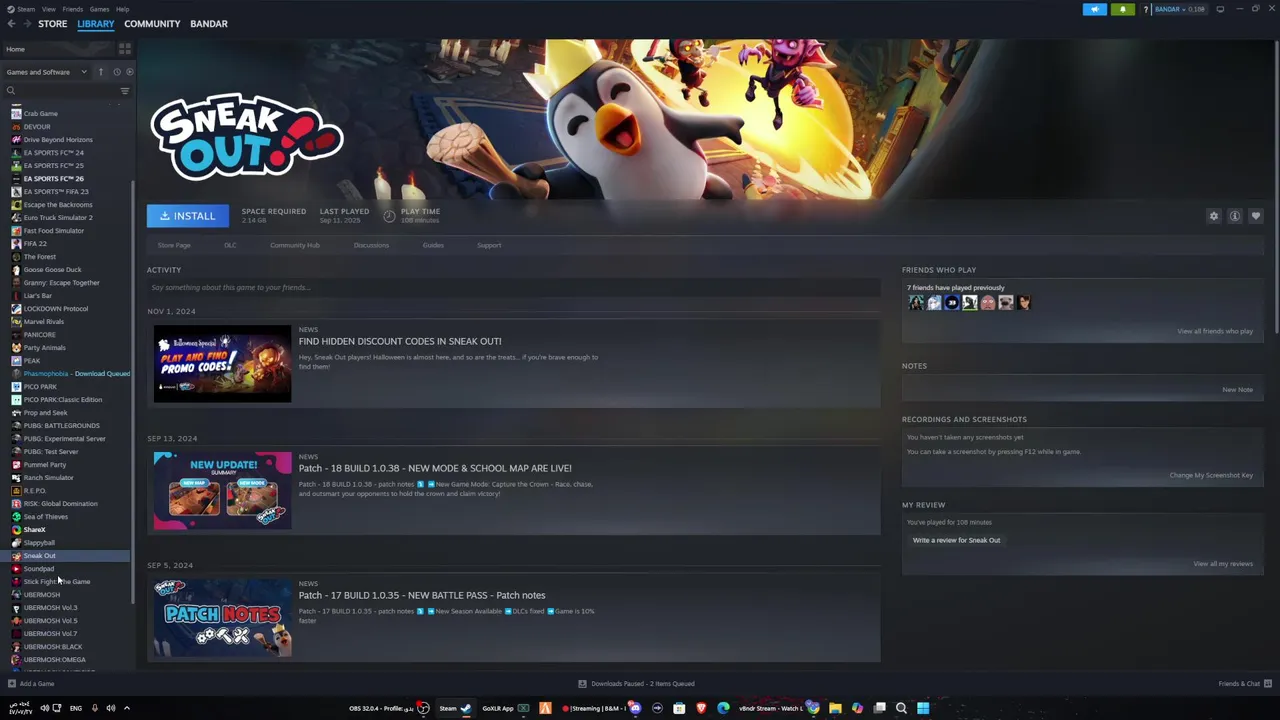
Task: Click Change My Screenshot Key
Action: (1211, 475)
